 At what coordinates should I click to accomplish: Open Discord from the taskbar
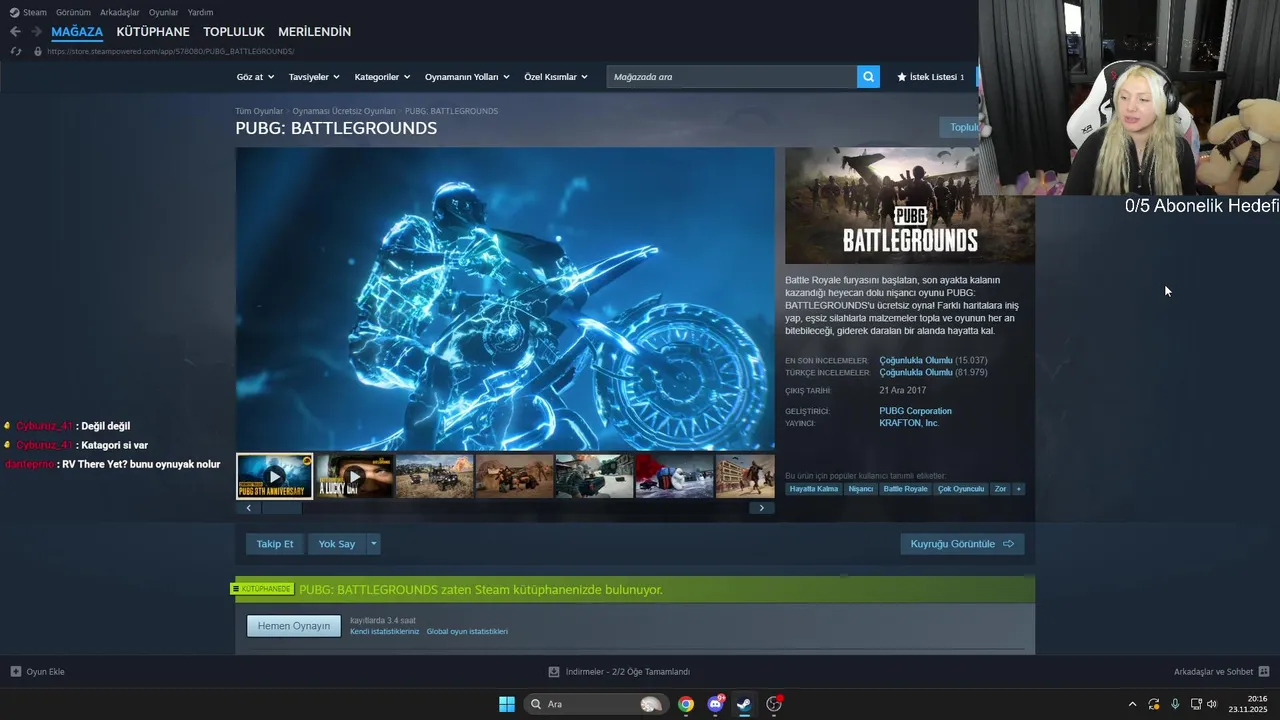(715, 704)
